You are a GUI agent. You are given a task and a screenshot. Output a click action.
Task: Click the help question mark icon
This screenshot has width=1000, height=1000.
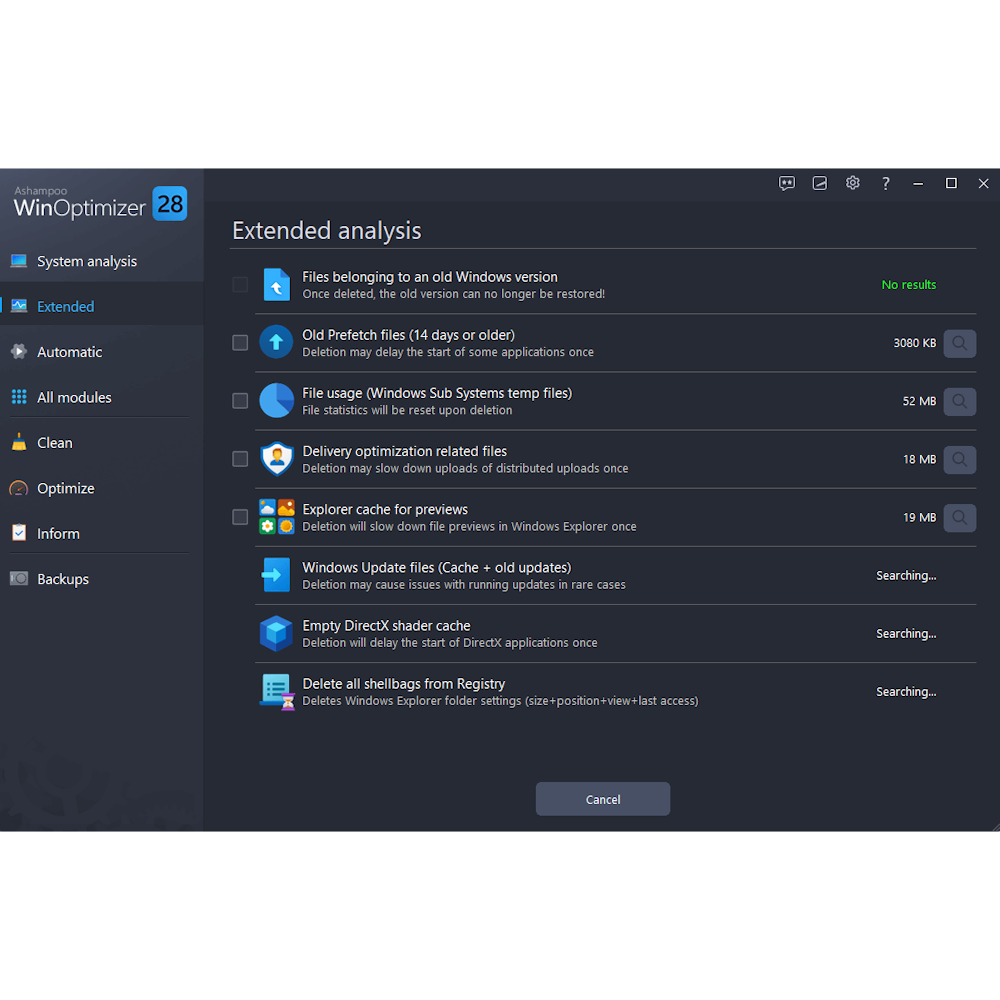(x=886, y=183)
